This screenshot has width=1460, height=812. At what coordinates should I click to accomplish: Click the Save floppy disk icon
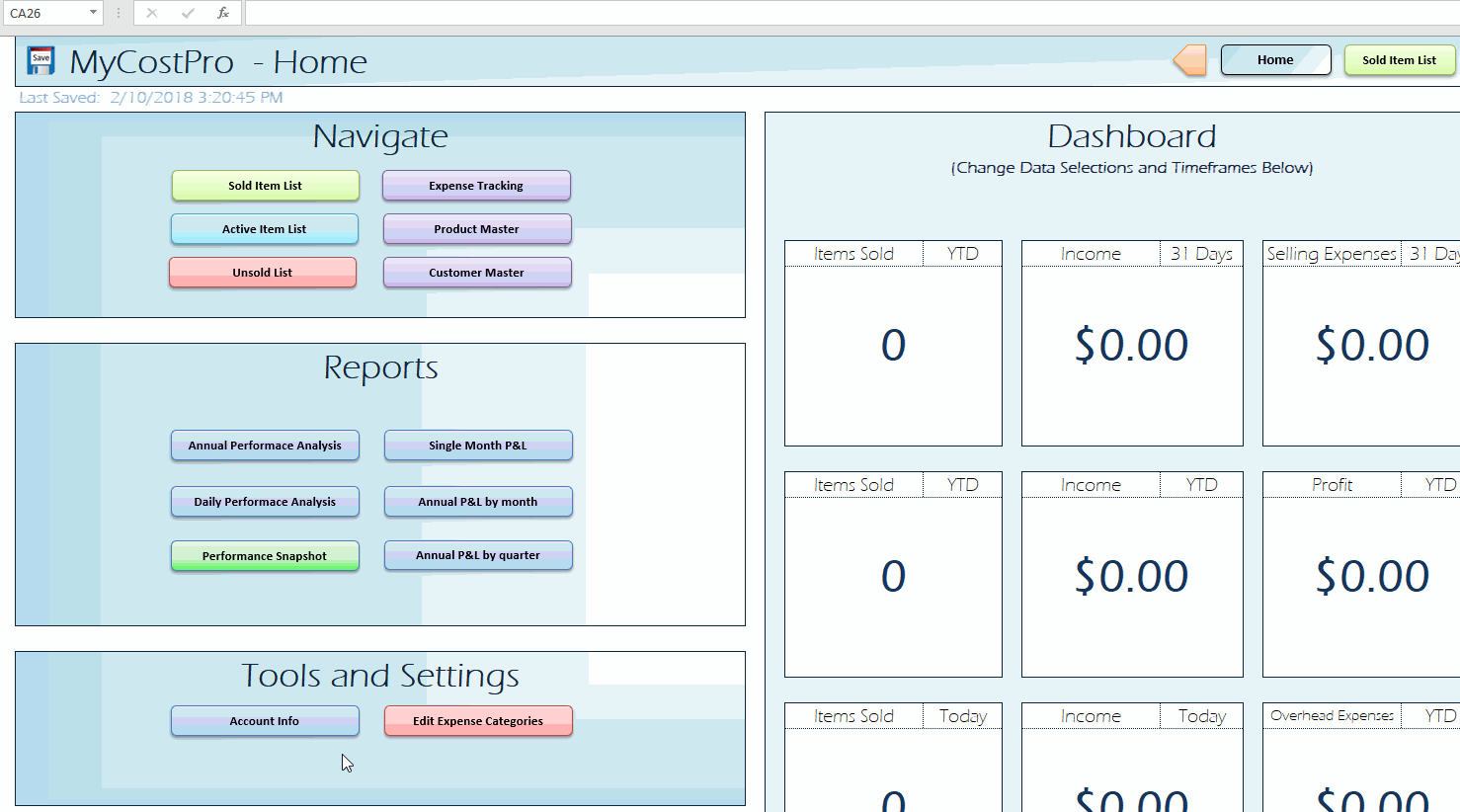tap(41, 60)
